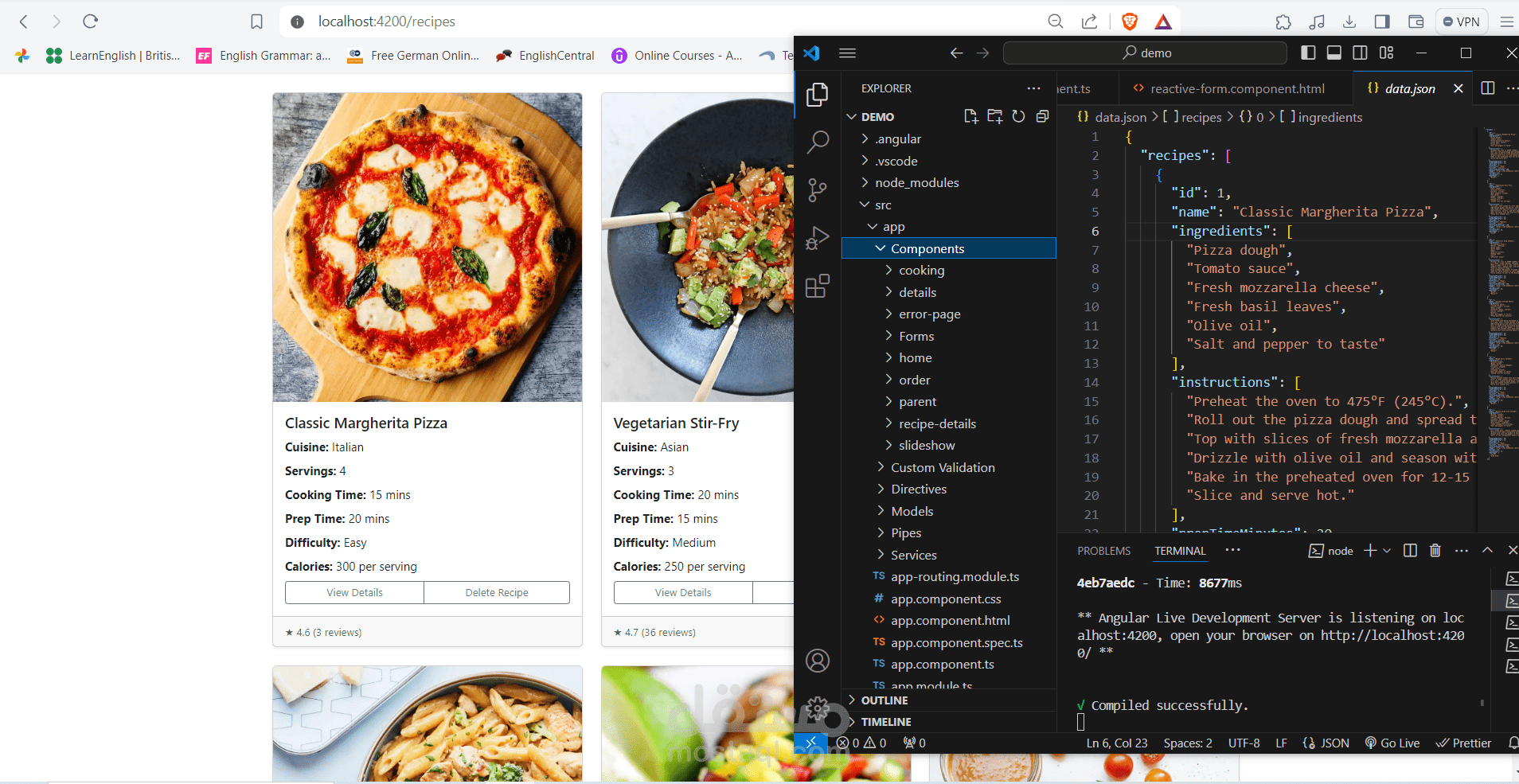Switch to the PROBLEMS panel tab
The height and width of the screenshot is (784, 1519).
pyautogui.click(x=1103, y=551)
